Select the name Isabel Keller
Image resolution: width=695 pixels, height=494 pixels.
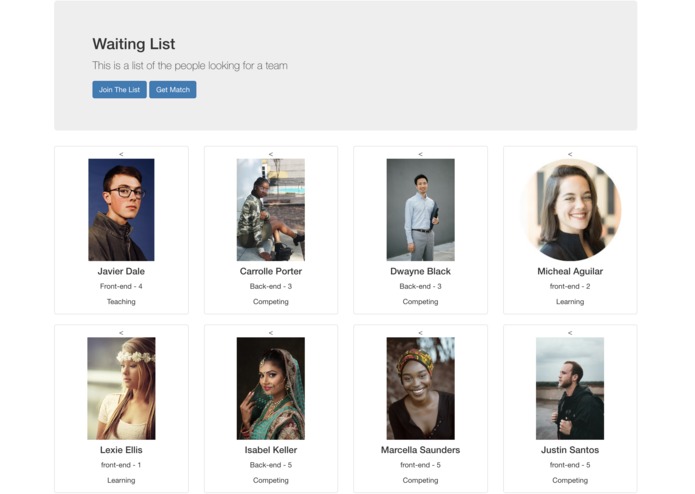[x=271, y=450]
